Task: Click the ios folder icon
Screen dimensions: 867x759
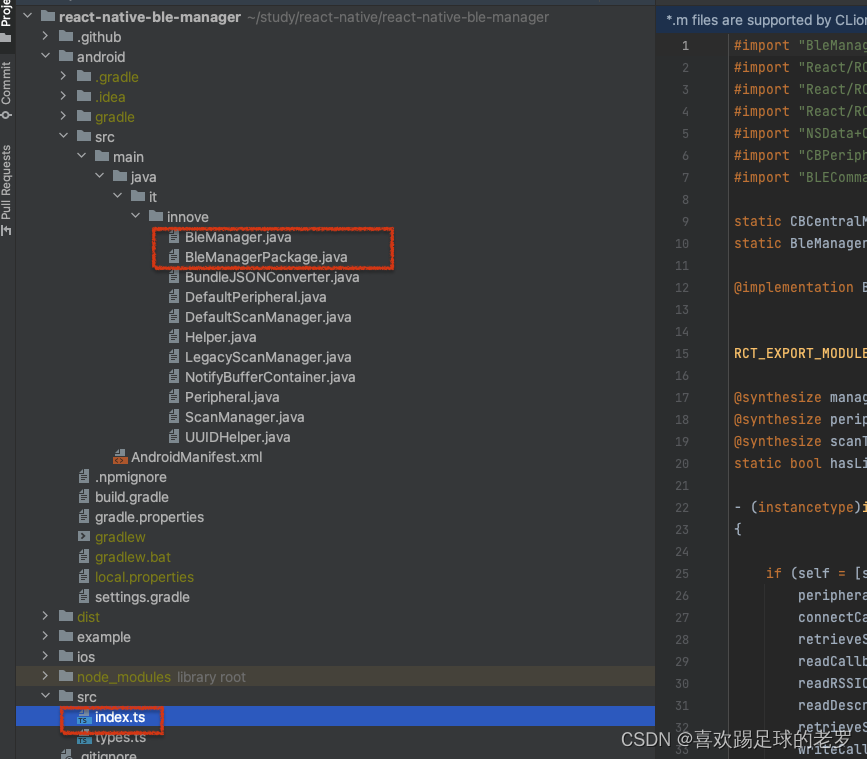Action: [66, 656]
